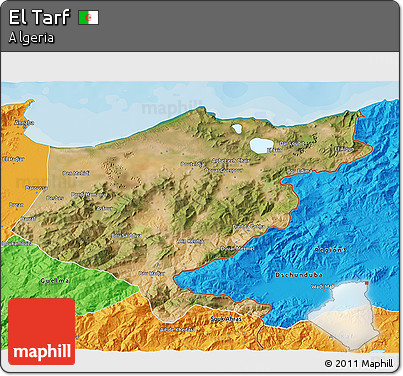Click the 'Bordj Hamaoui' town label
The height and width of the screenshot is (376, 403).
tap(89, 194)
